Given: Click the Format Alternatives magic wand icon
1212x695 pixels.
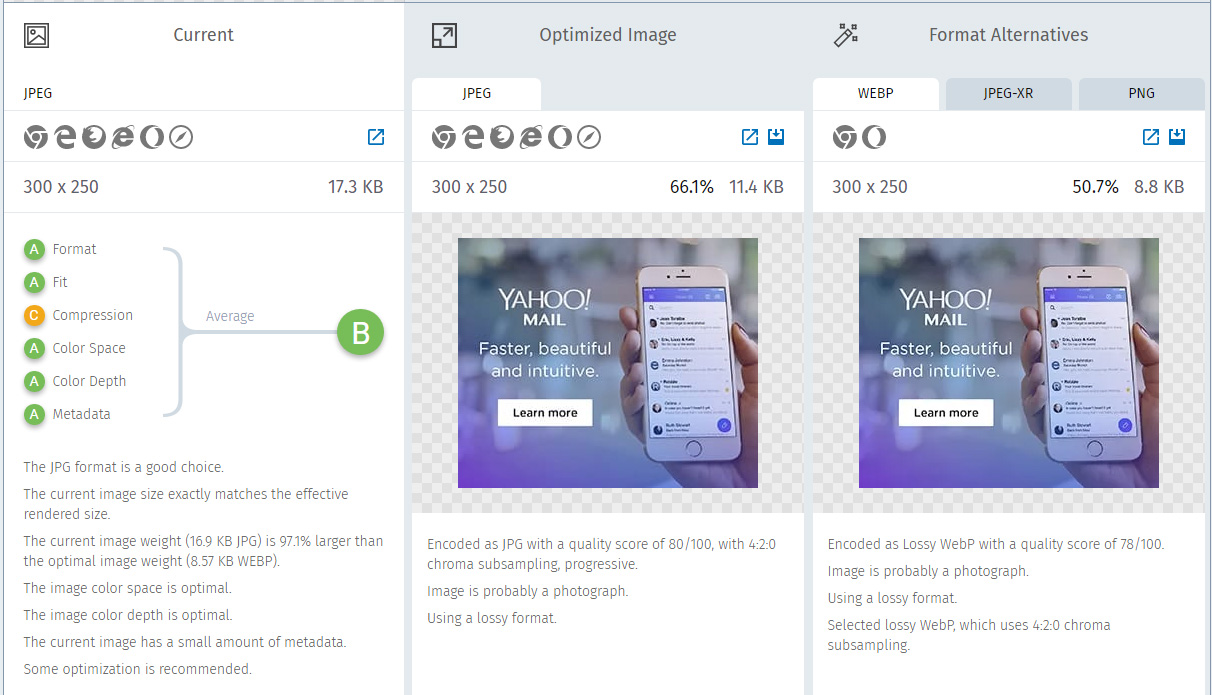Looking at the screenshot, I should click(846, 36).
